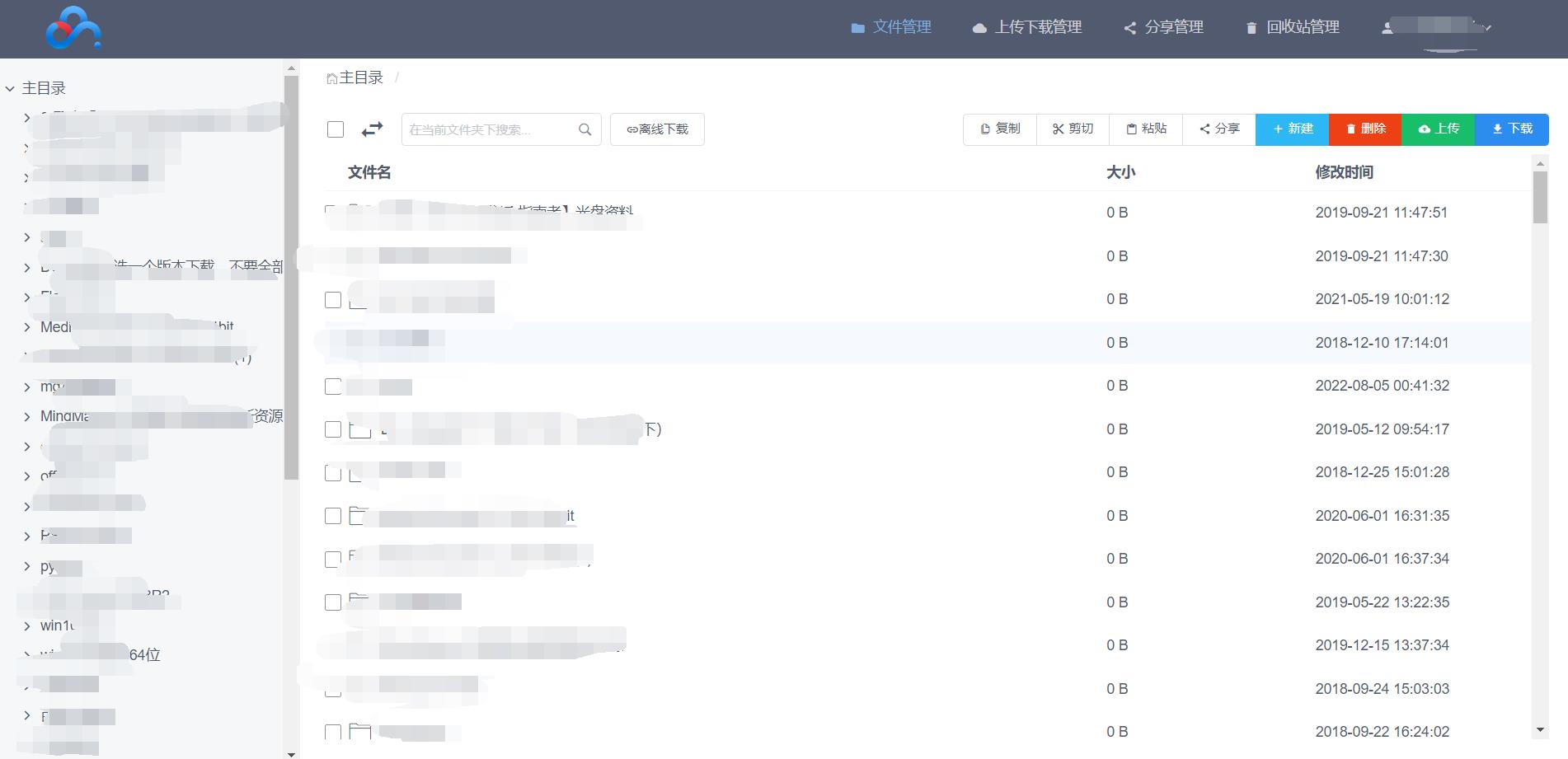Expand the win10 folder in the sidebar

point(27,625)
